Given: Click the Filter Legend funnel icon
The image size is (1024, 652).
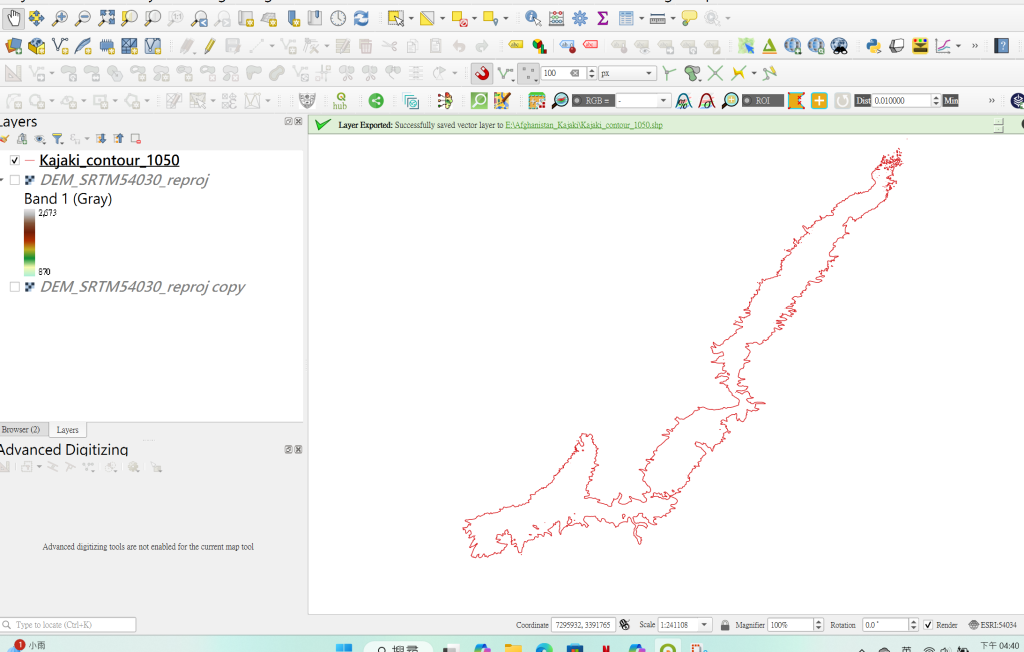Looking at the screenshot, I should [x=57, y=139].
